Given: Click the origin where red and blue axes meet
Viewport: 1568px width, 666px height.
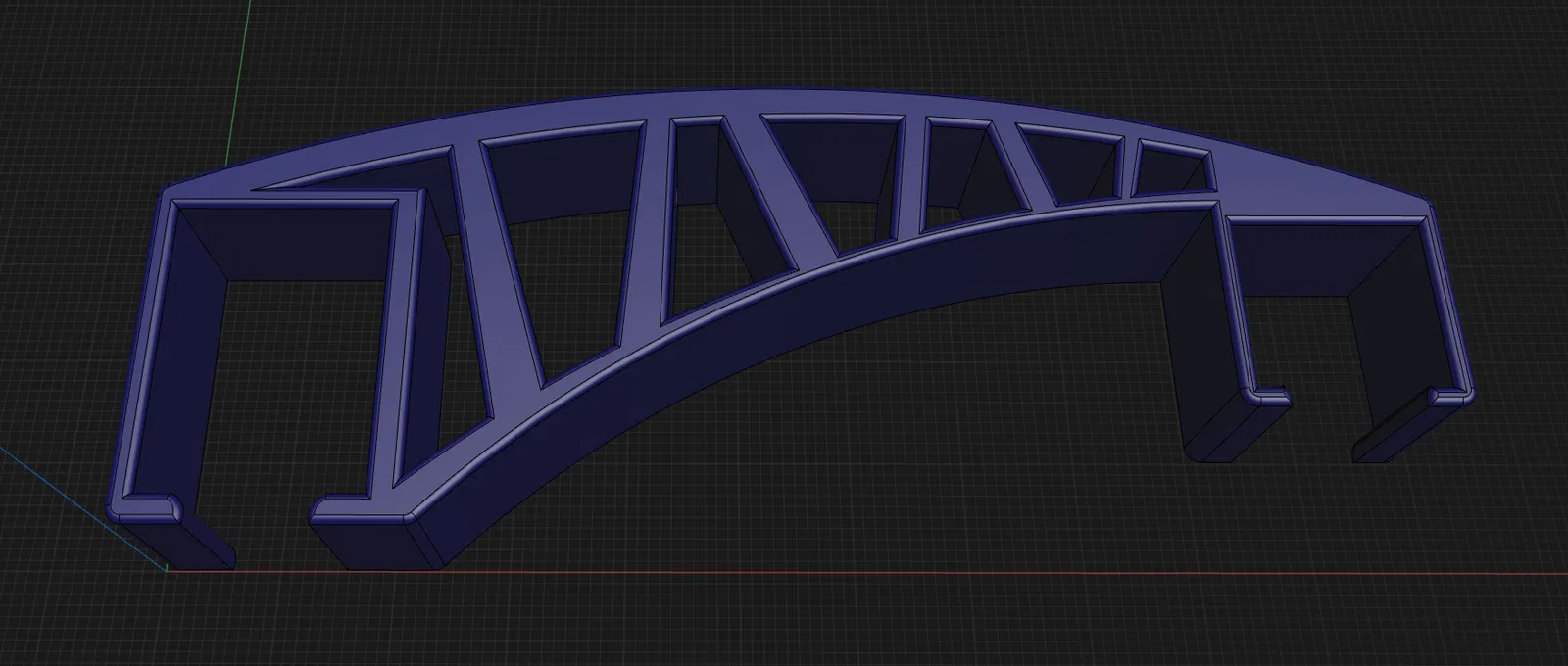Looking at the screenshot, I should (168, 571).
